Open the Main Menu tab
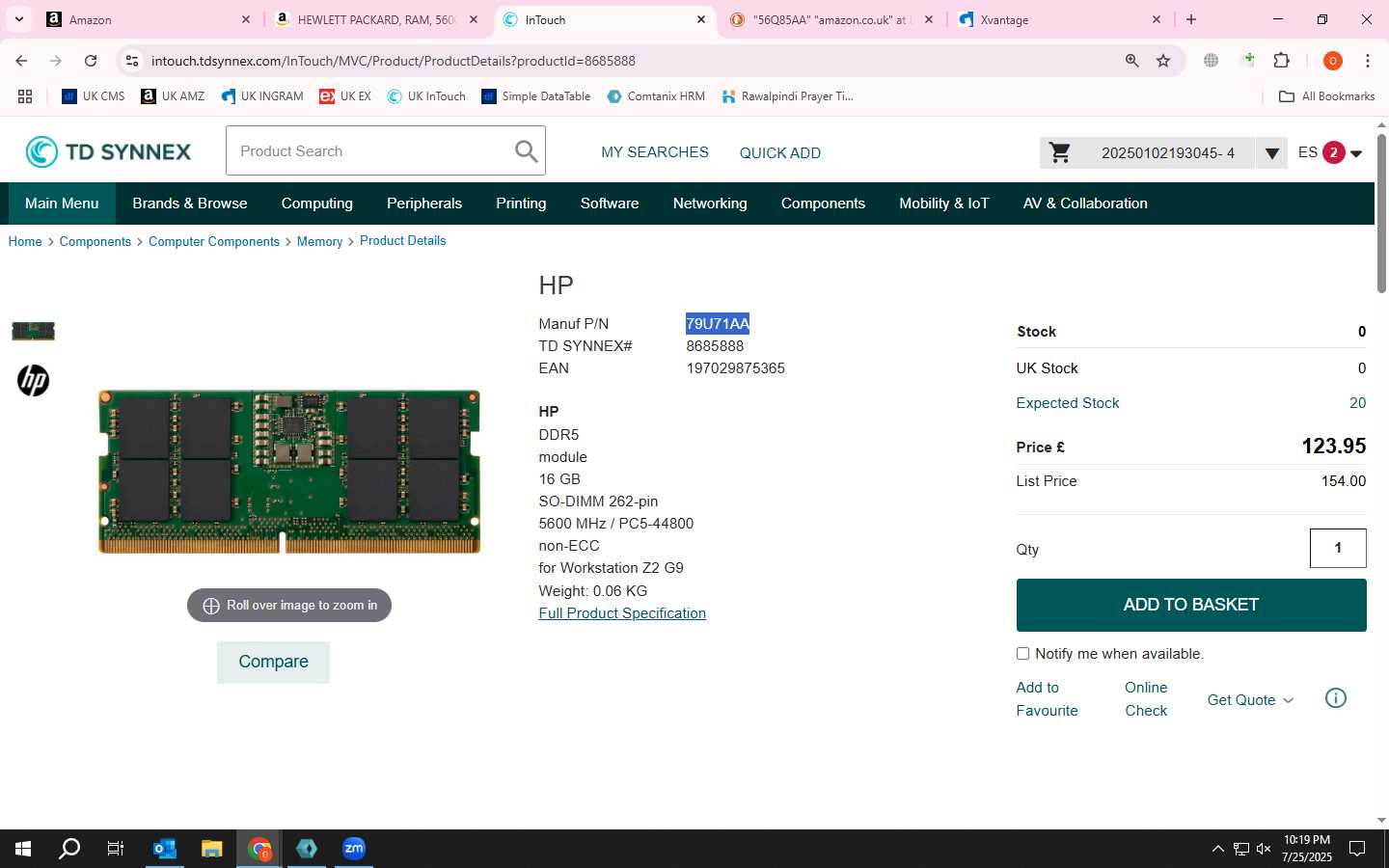Image resolution: width=1389 pixels, height=868 pixels. 62,203
